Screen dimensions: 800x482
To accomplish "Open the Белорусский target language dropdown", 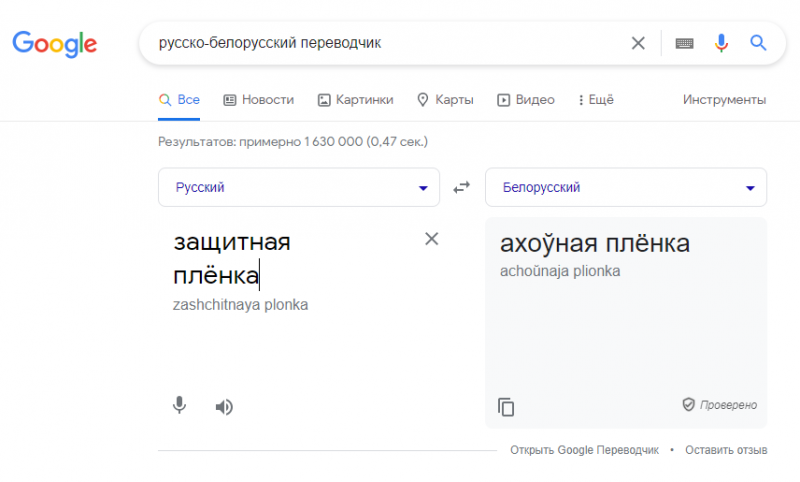I will (x=626, y=187).
